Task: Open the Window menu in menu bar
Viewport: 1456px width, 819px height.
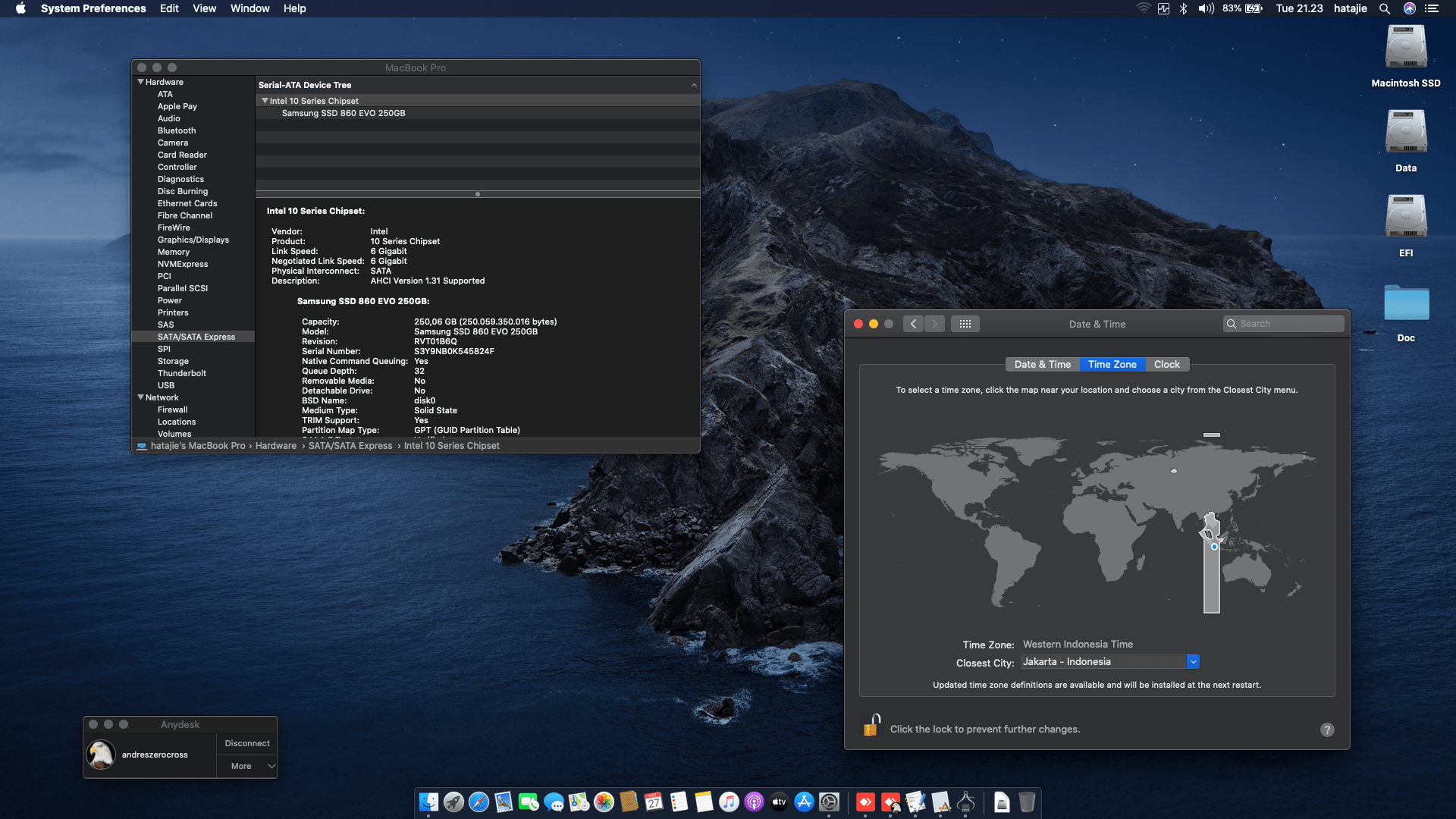Action: pos(249,8)
